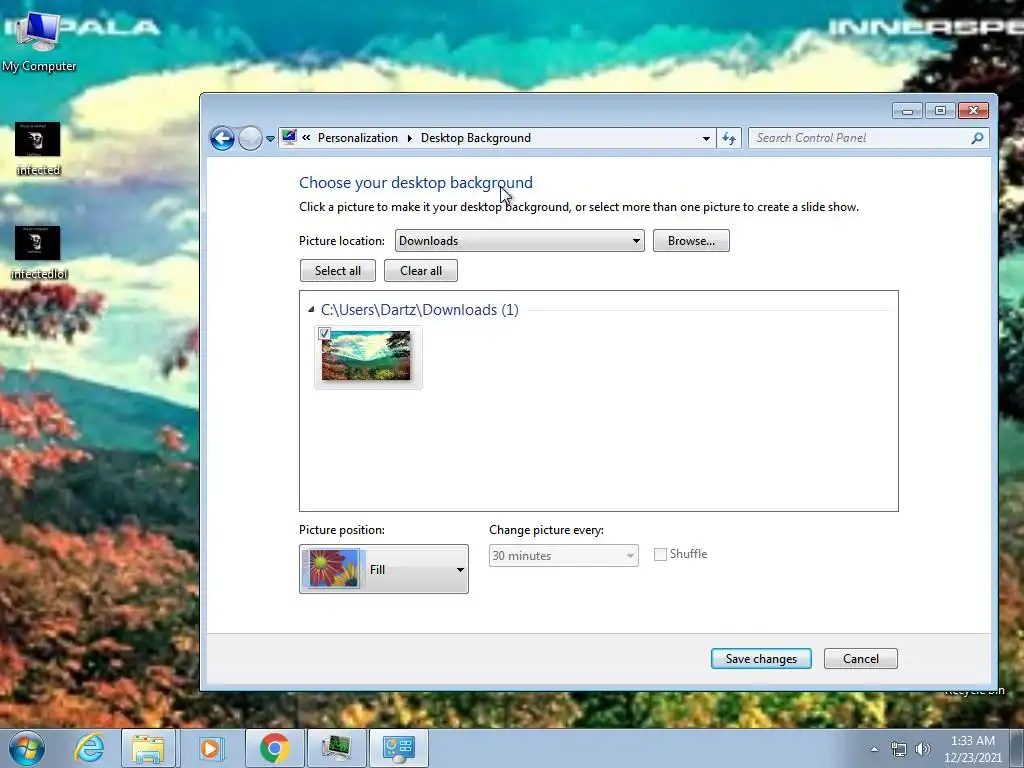This screenshot has height=768, width=1024.
Task: Open the 30 minutes interval dropdown
Action: (564, 555)
